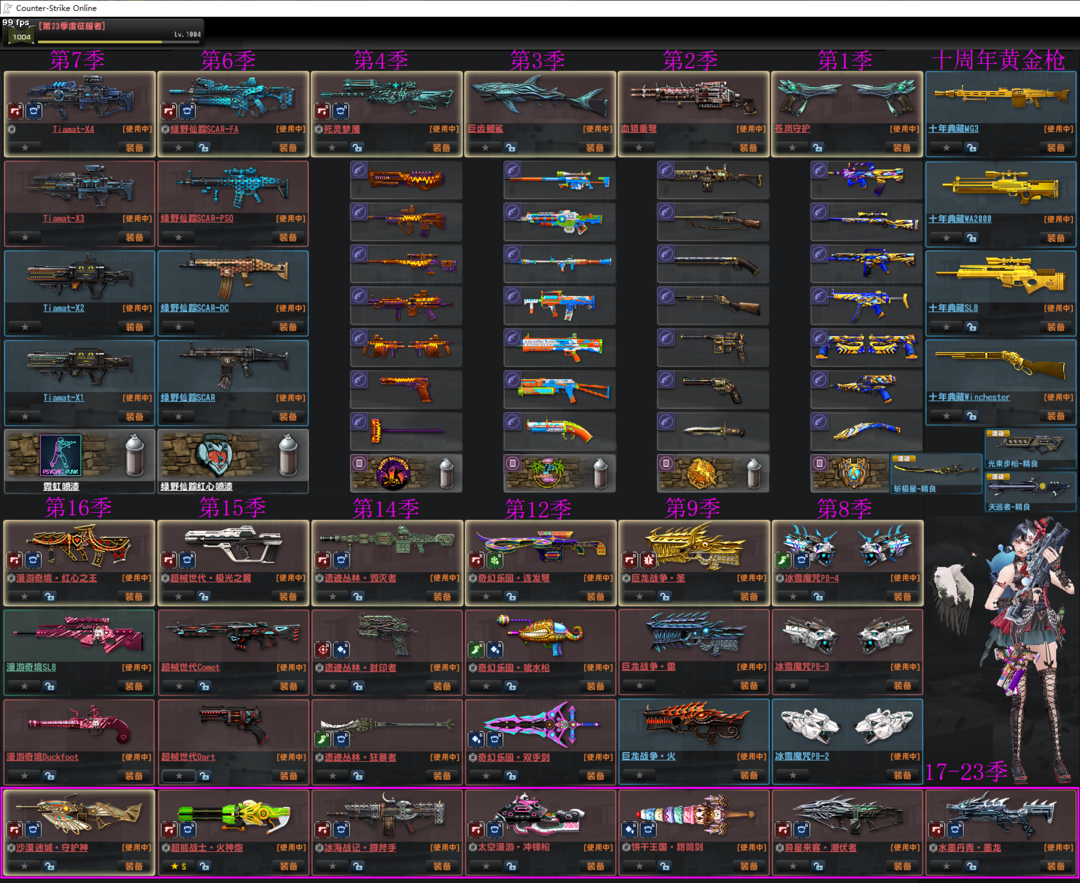
Task: Equip the 十年典藏MG3 golden gun
Action: pyautogui.click(x=1055, y=147)
